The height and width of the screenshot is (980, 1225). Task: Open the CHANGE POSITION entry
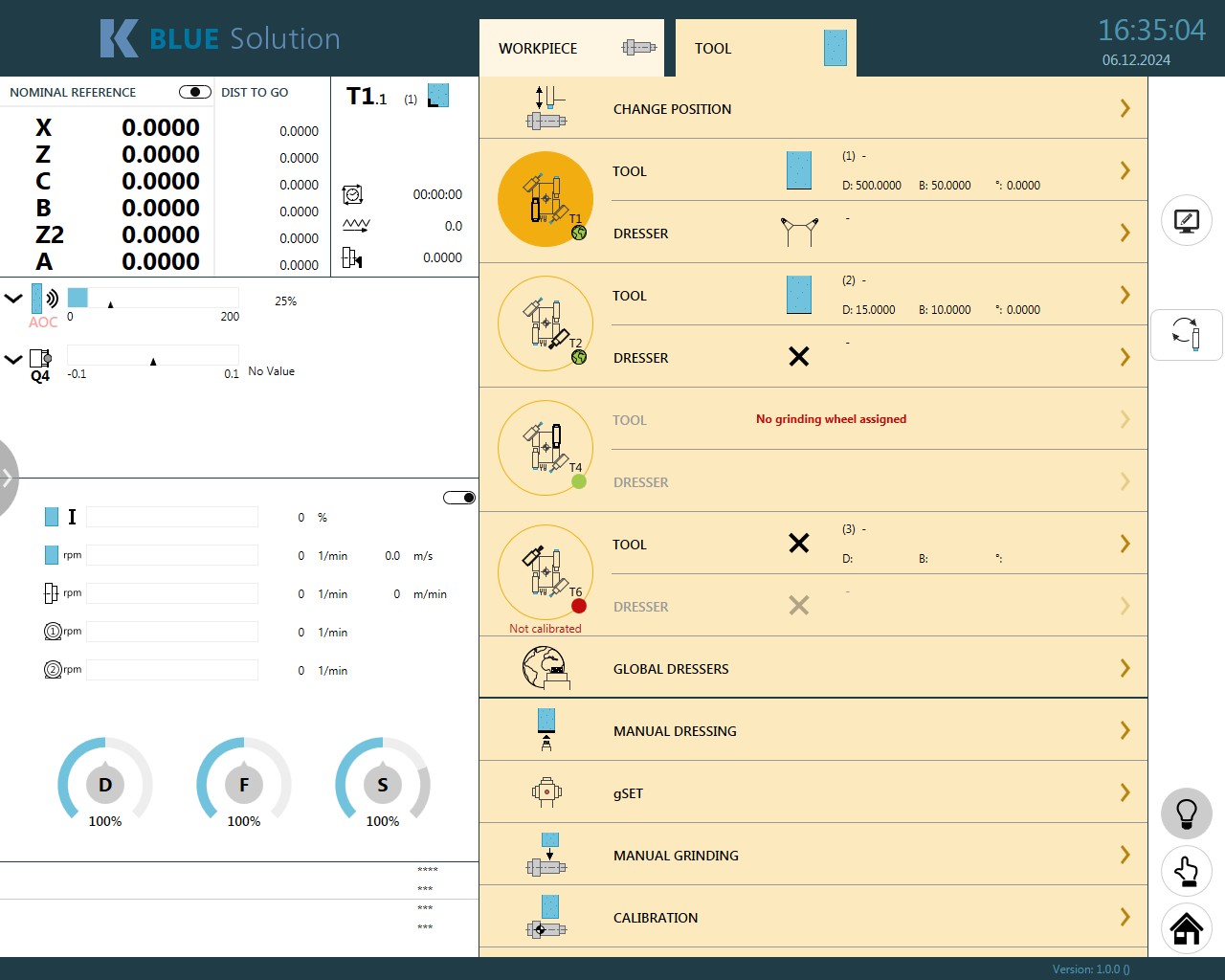point(813,108)
